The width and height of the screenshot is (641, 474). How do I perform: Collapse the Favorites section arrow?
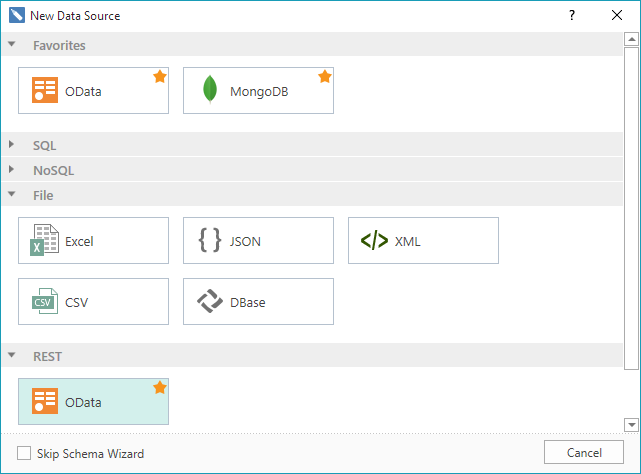pos(11,44)
